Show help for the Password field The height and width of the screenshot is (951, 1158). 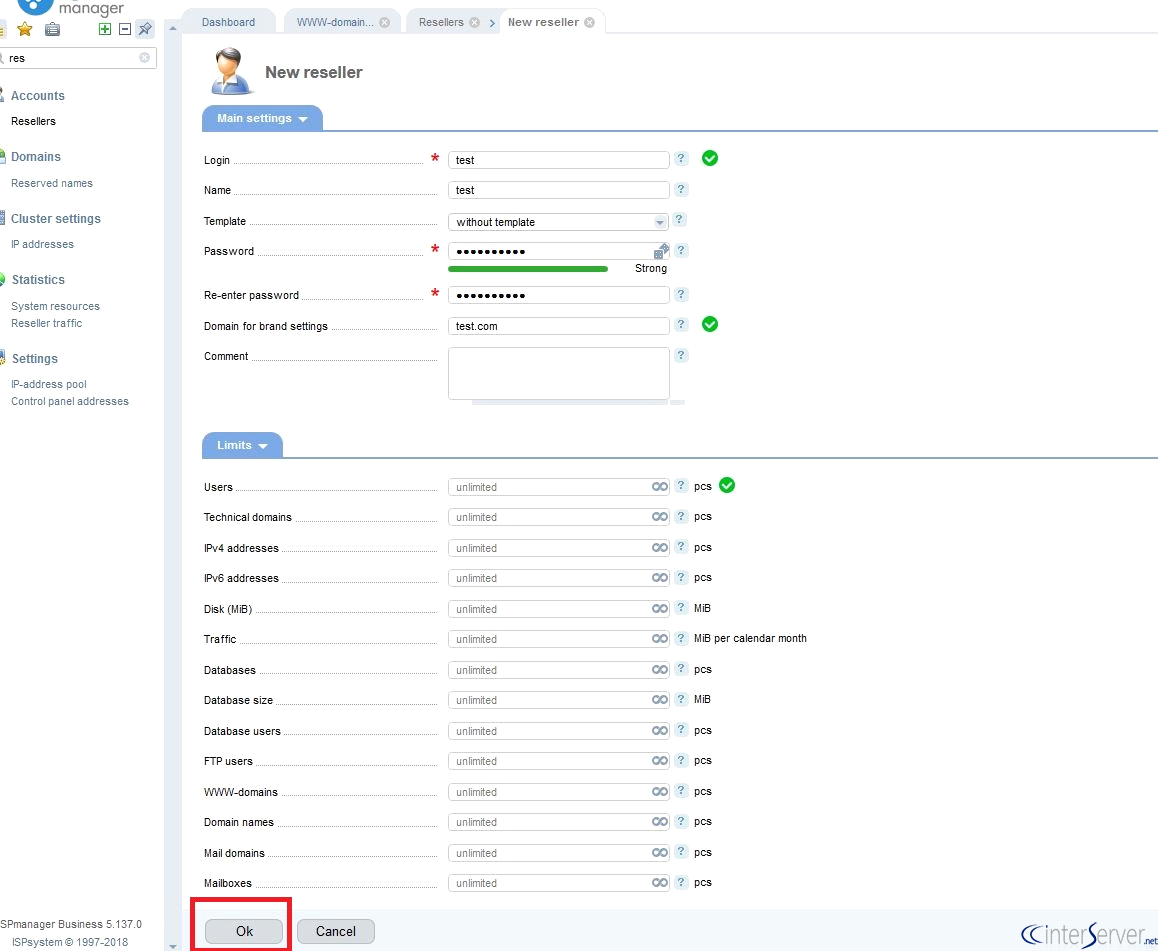(x=681, y=250)
